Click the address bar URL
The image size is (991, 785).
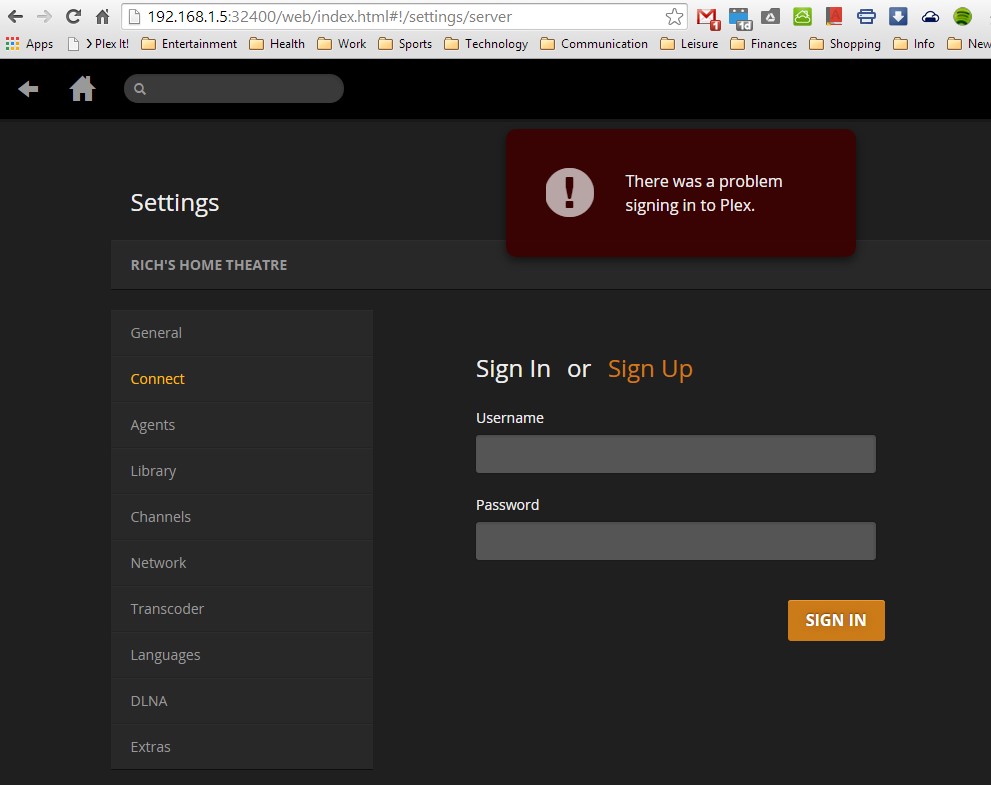point(329,16)
